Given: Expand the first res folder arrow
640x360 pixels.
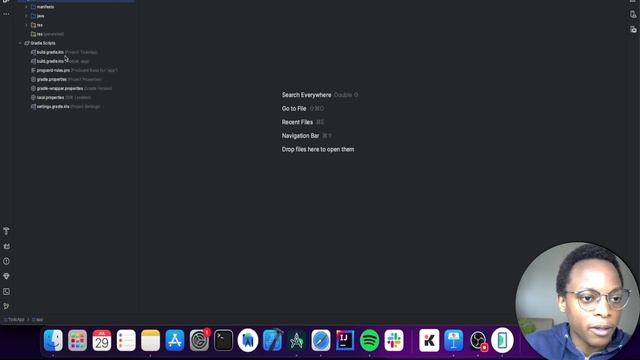Looking at the screenshot, I should [27, 25].
